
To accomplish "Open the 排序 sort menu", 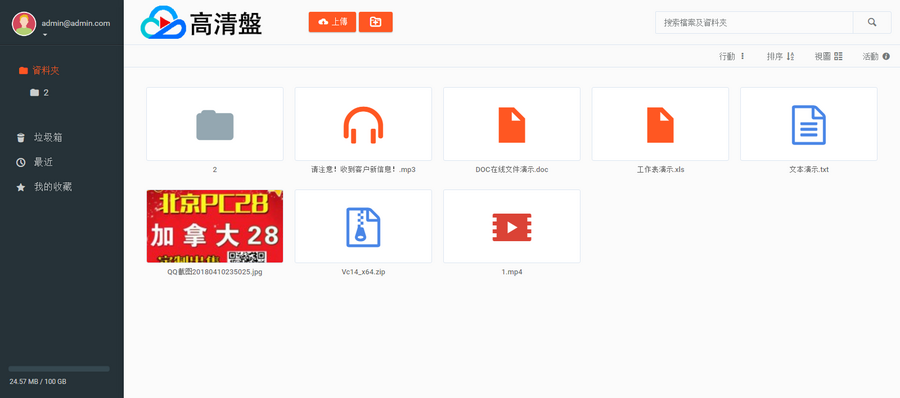I will click(x=780, y=56).
